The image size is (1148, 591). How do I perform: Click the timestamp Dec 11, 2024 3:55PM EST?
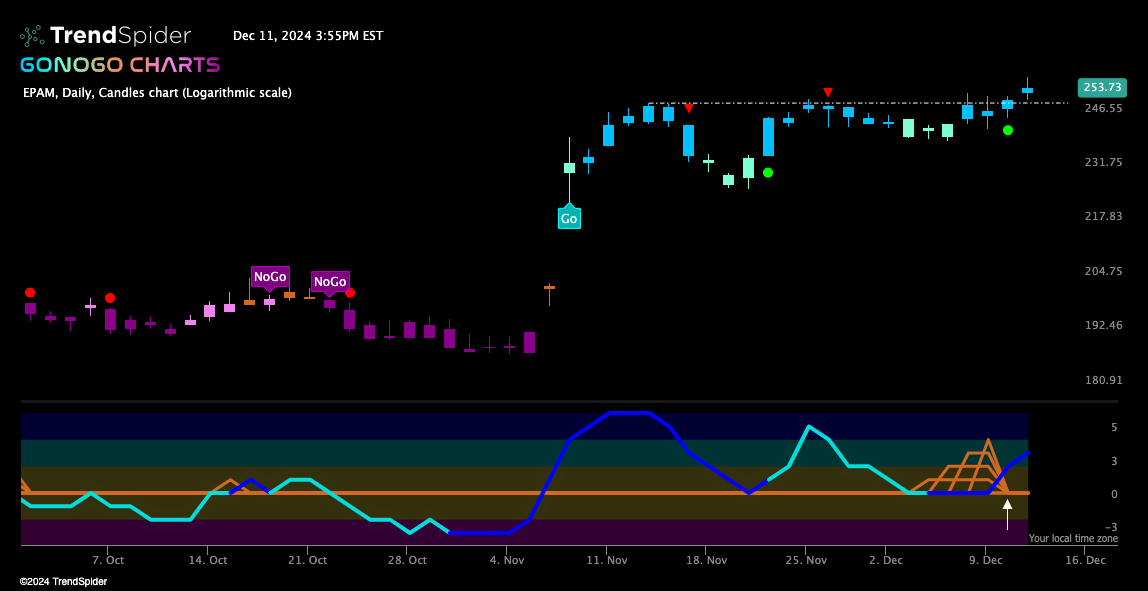[308, 35]
